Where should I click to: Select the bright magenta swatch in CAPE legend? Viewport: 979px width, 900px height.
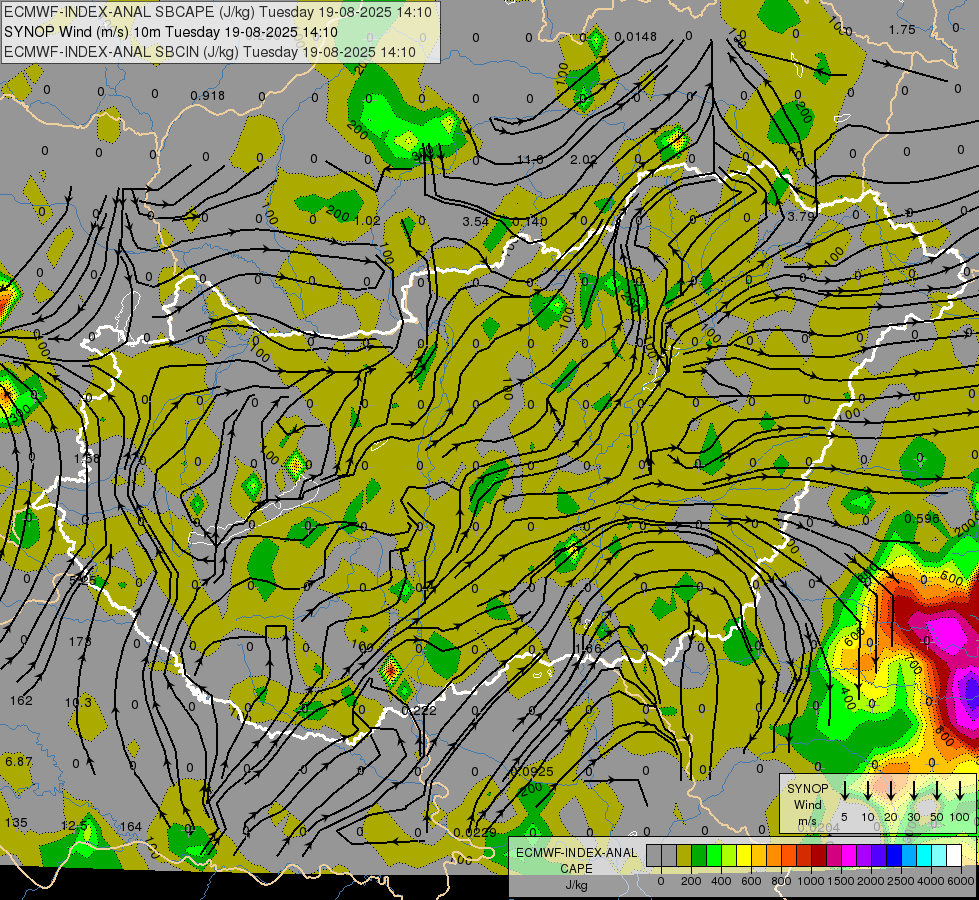pos(849,855)
